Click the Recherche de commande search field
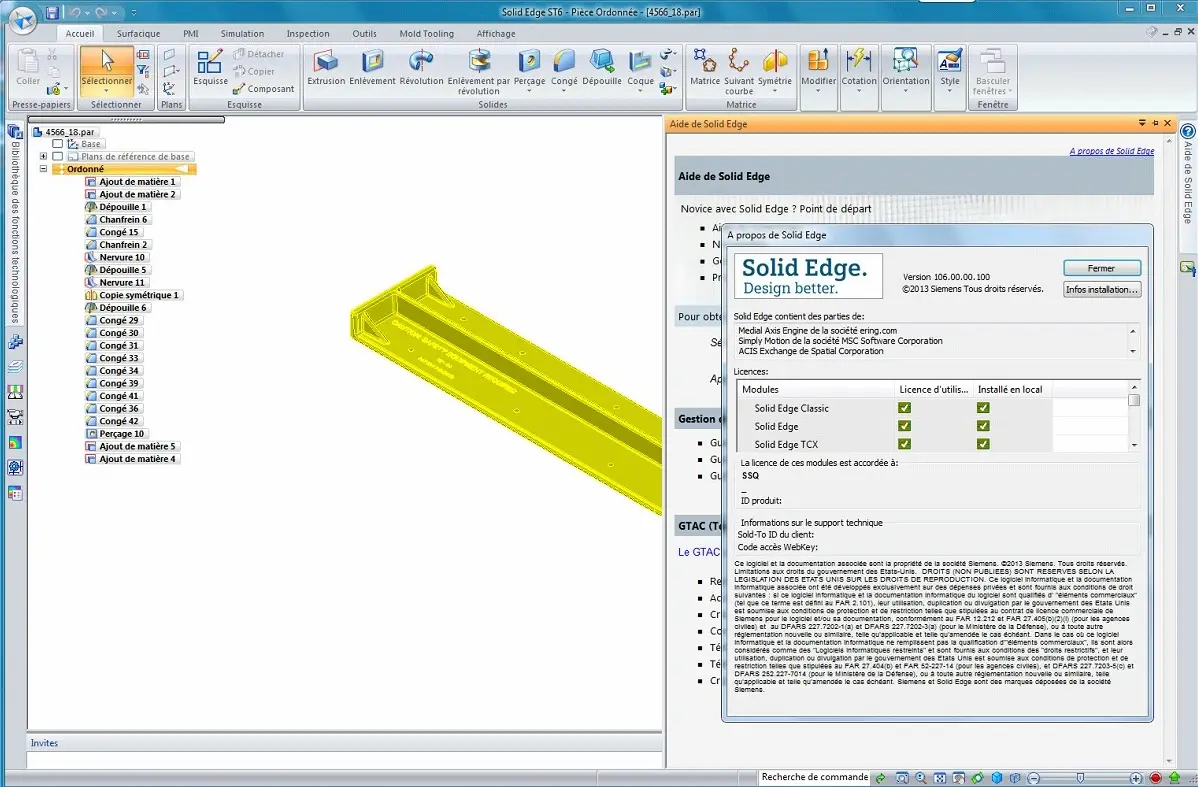 tap(814, 777)
